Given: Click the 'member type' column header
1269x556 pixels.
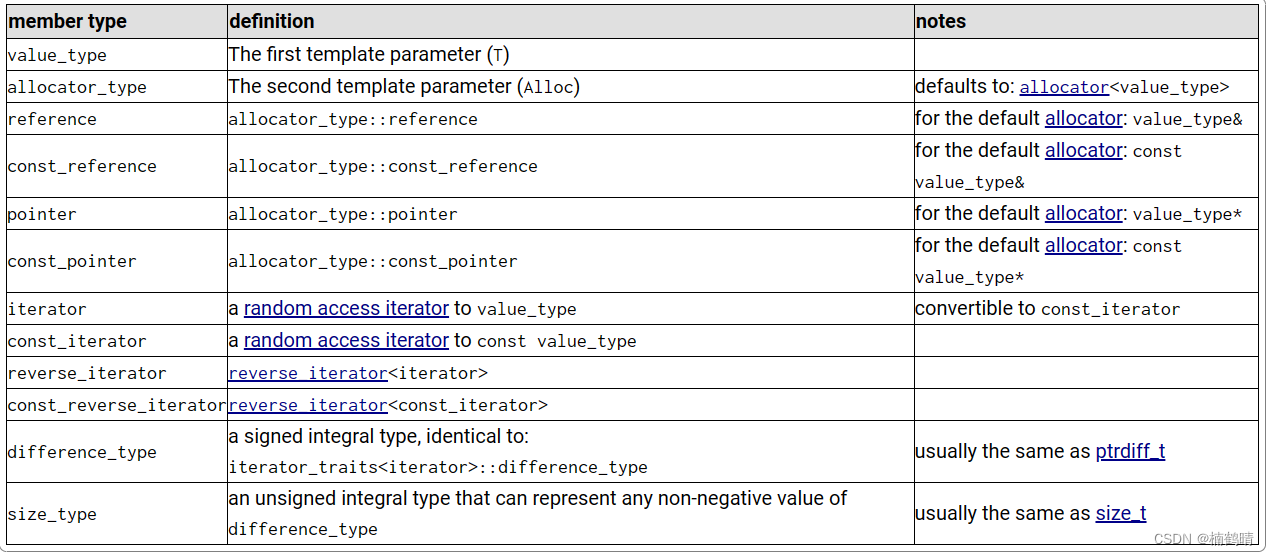Looking at the screenshot, I should point(68,21).
